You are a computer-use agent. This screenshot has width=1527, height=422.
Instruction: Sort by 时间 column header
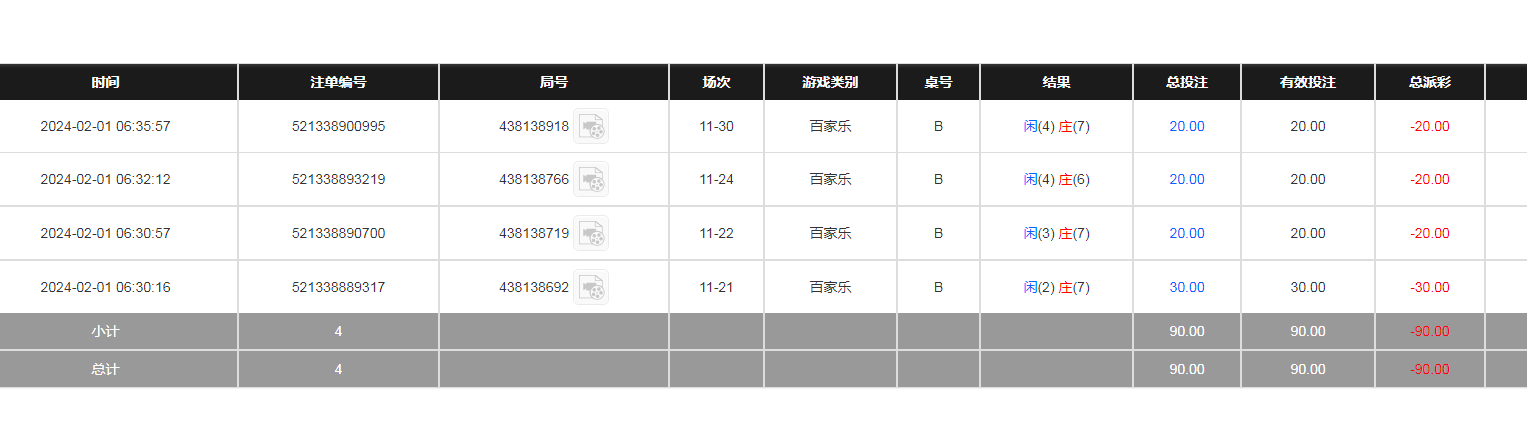[105, 82]
